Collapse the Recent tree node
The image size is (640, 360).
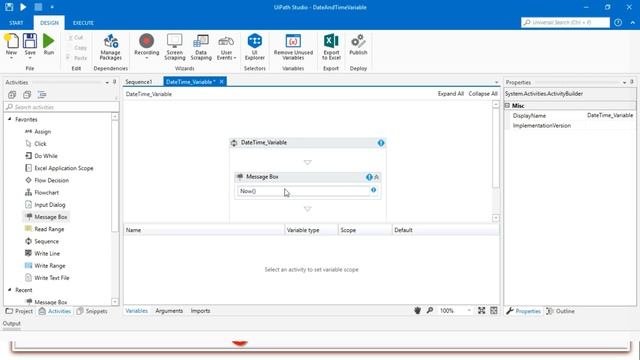coord(10,289)
